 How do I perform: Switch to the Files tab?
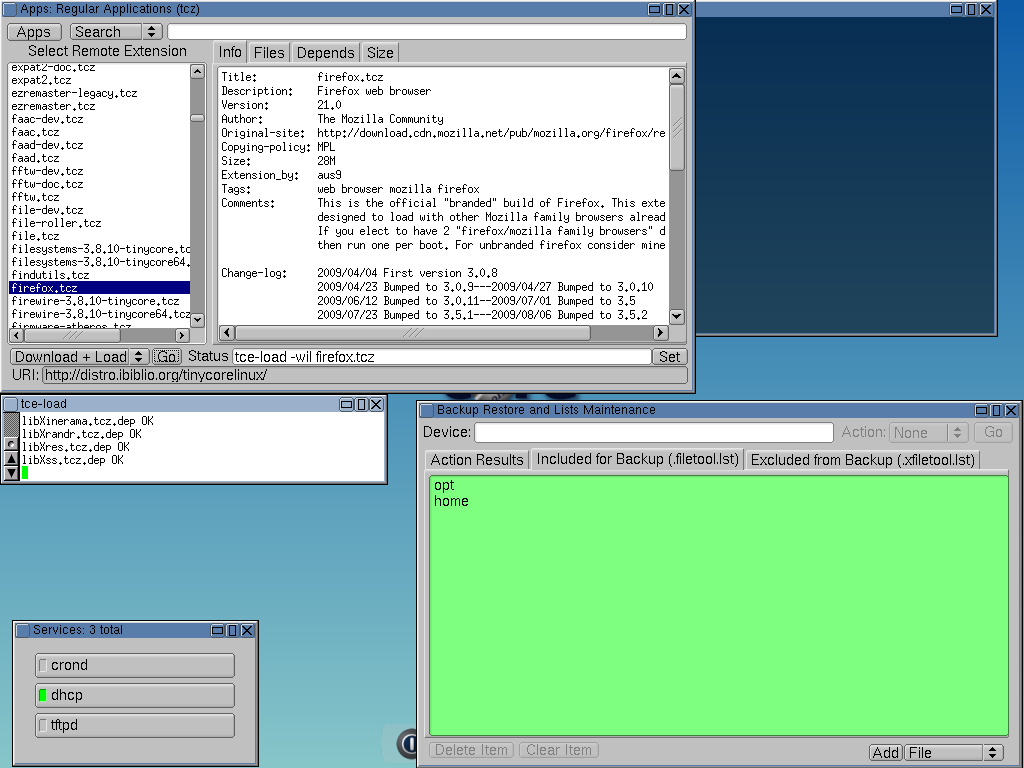point(269,53)
